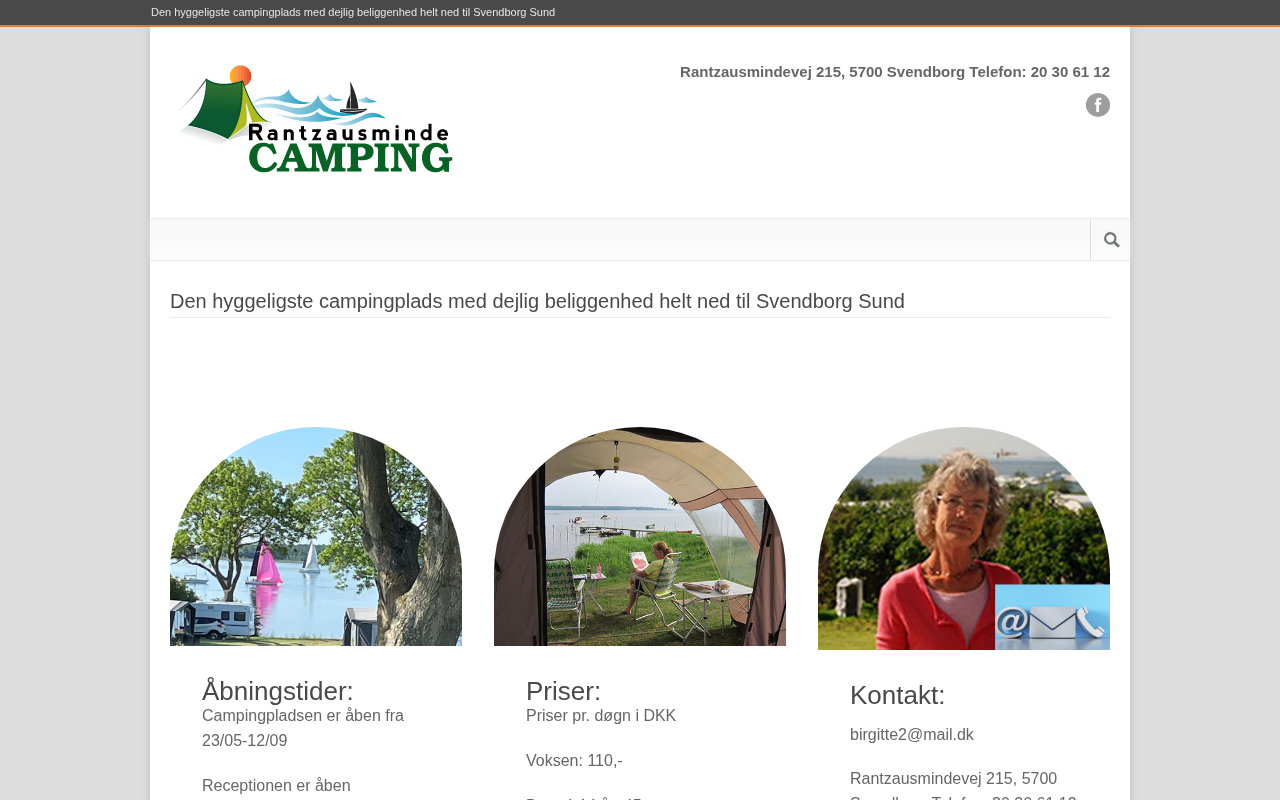Select the Åbningstider heading
This screenshot has width=1280, height=800.
click(278, 691)
